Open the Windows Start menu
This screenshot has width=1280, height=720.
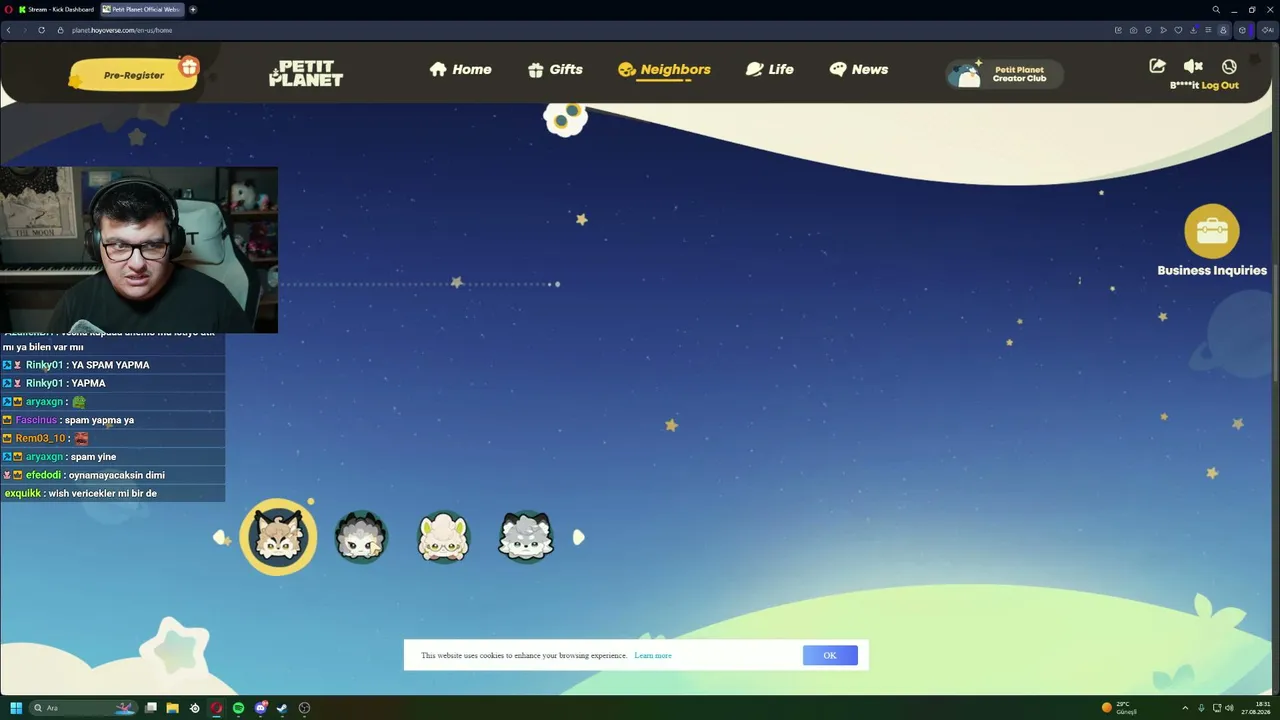(x=16, y=708)
